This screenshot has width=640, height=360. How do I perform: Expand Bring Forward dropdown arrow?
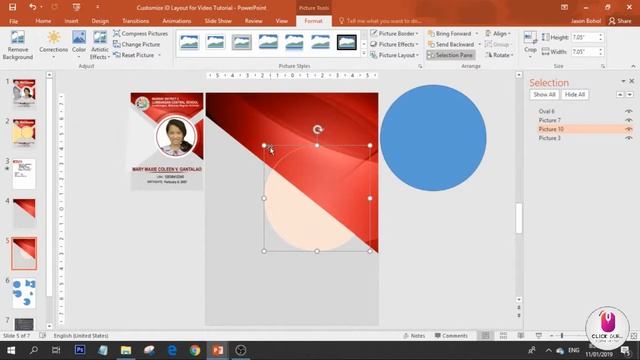(476, 33)
